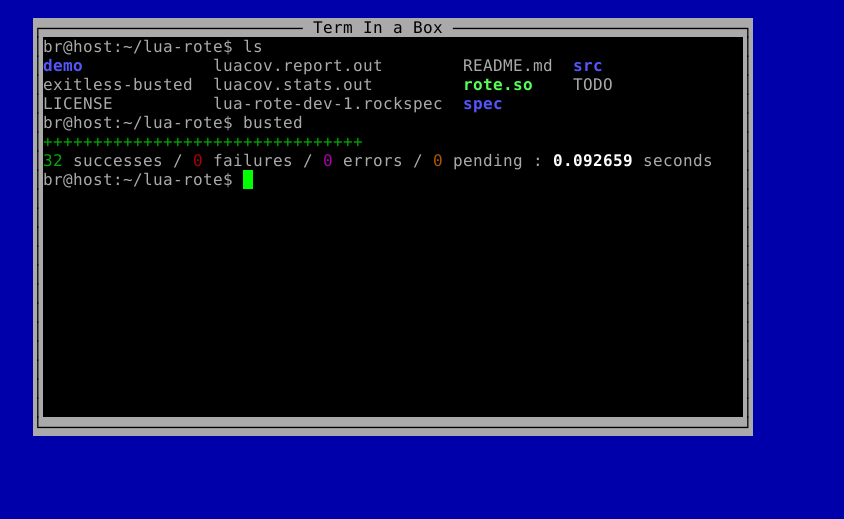Click the row of green plus signs

point(202,142)
